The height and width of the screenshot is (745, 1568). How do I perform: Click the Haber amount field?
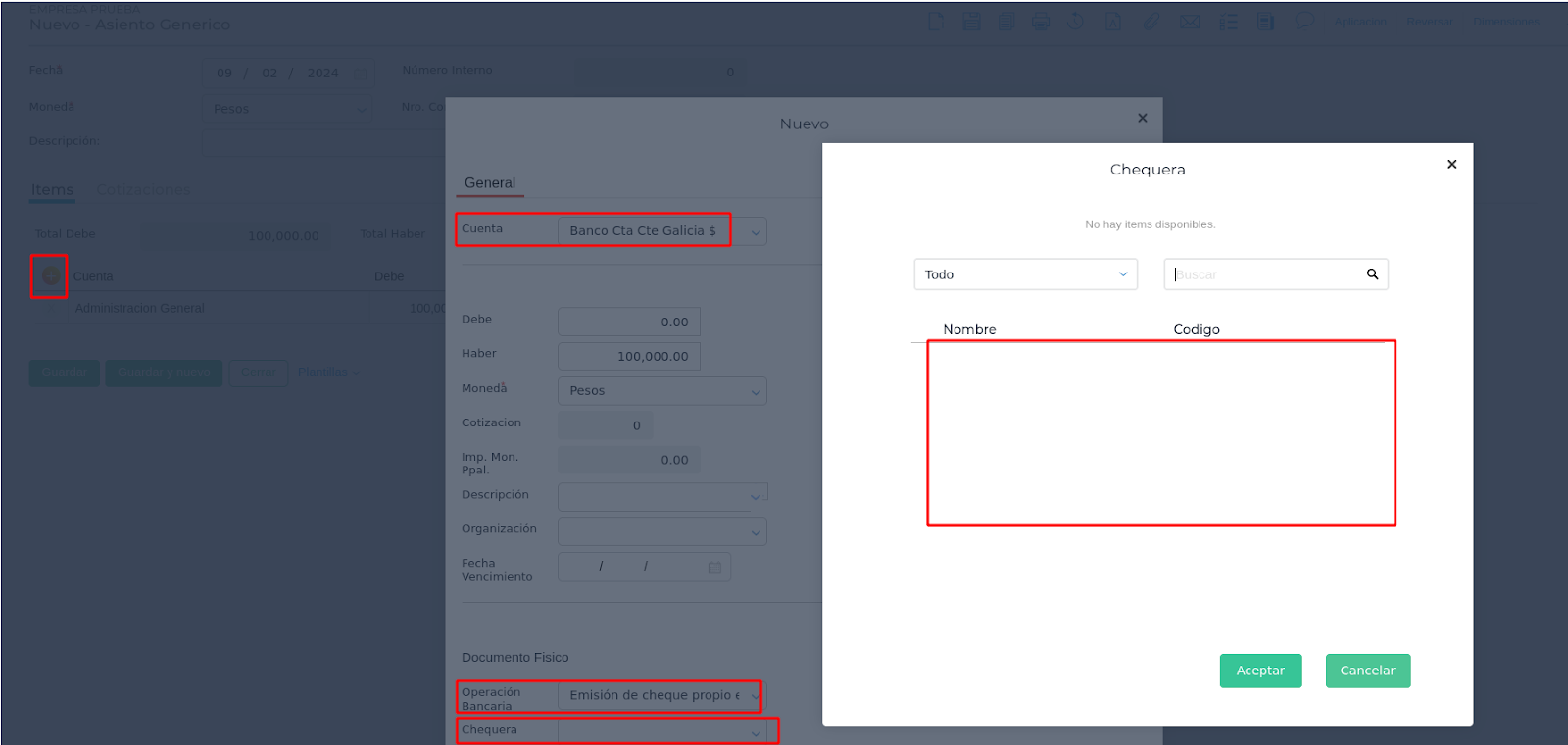click(629, 356)
